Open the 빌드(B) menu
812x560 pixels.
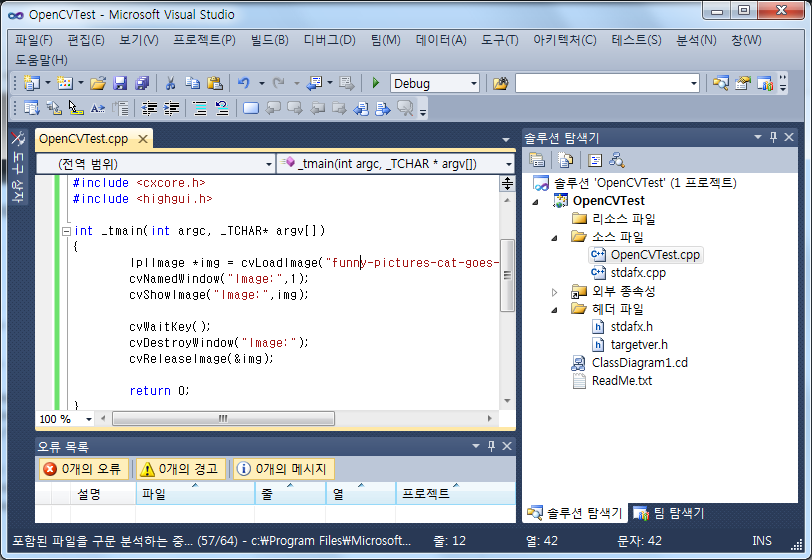[269, 40]
